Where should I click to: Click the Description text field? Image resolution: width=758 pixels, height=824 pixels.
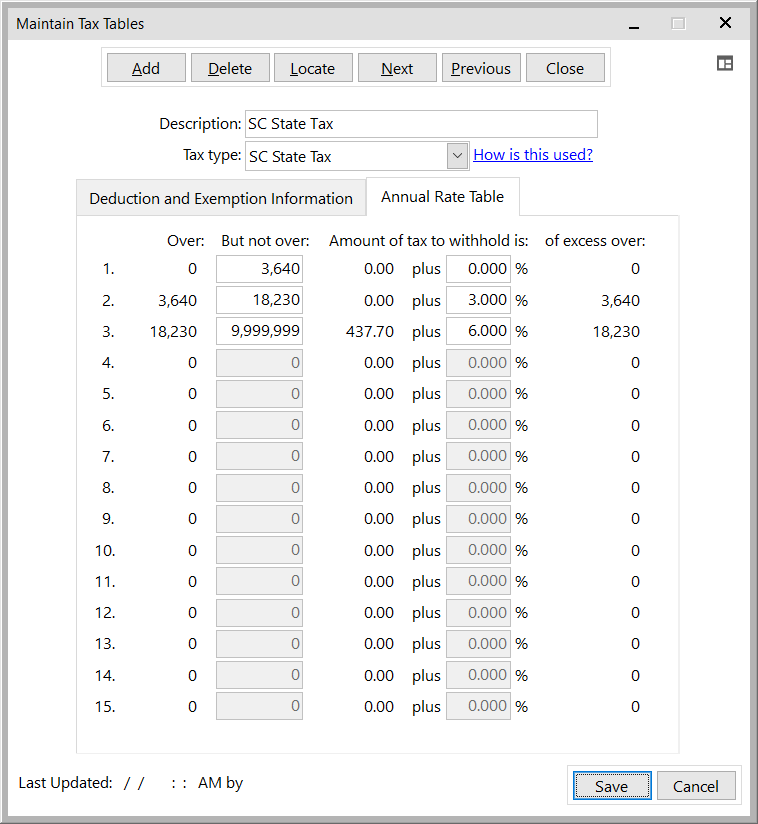[x=421, y=124]
